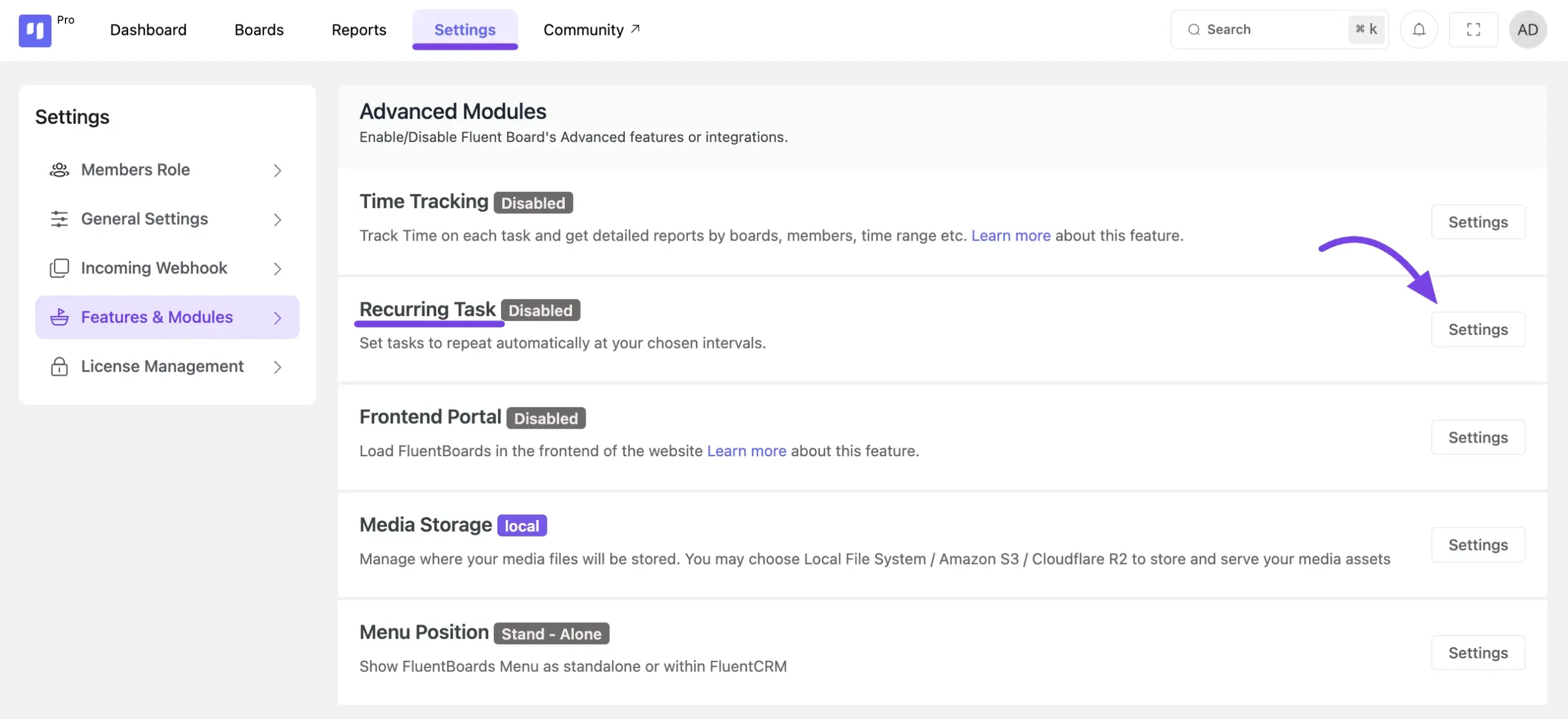Image resolution: width=1568 pixels, height=719 pixels.
Task: Select Incoming Webhook in sidebar
Action: click(167, 268)
